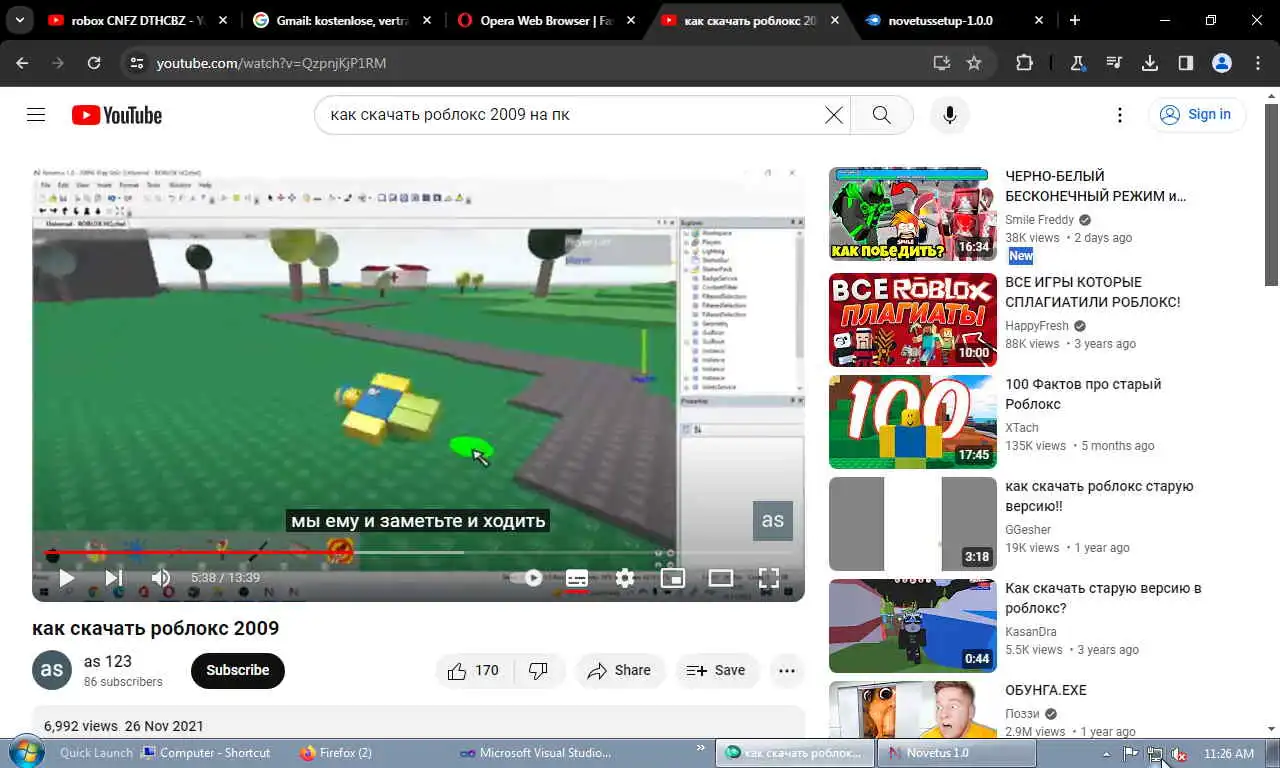Subscribe to the as 123 channel
This screenshot has width=1280, height=768.
pyautogui.click(x=238, y=671)
